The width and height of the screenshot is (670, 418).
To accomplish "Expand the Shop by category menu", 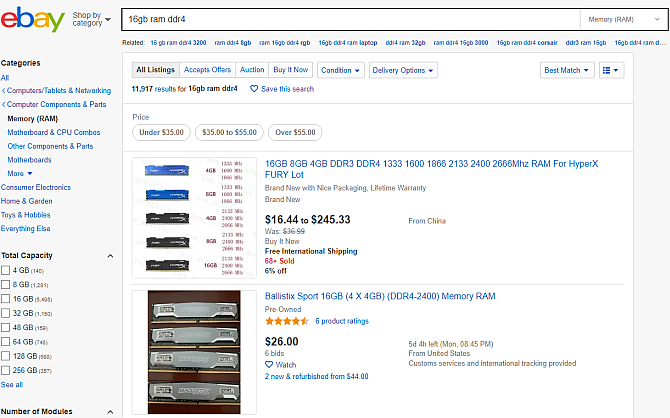I will click(91, 19).
